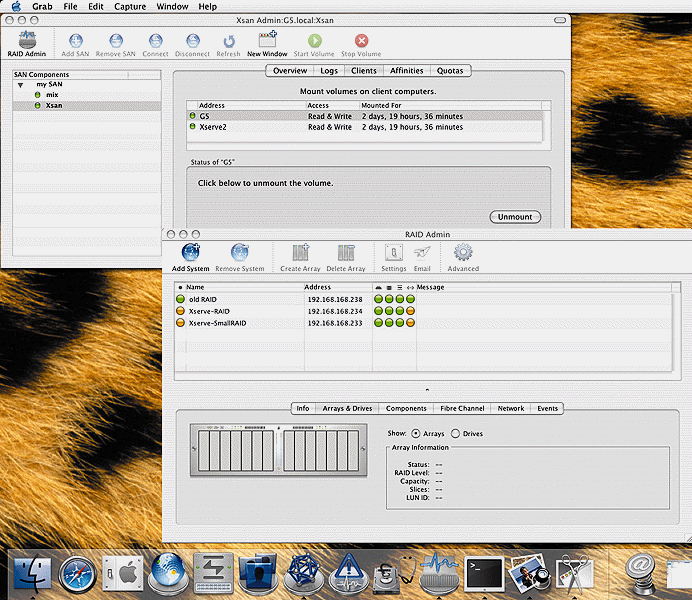The width and height of the screenshot is (692, 600).
Task: Select the Drives radio button
Action: [x=455, y=434]
